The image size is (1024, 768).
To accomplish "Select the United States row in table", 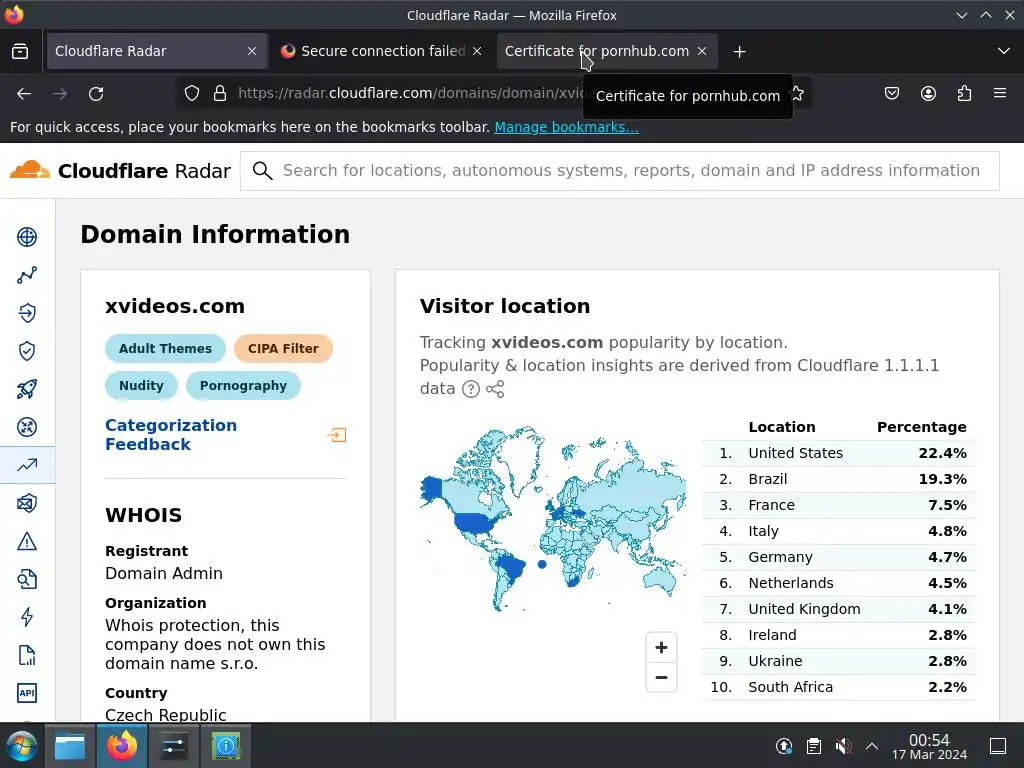I will (839, 453).
